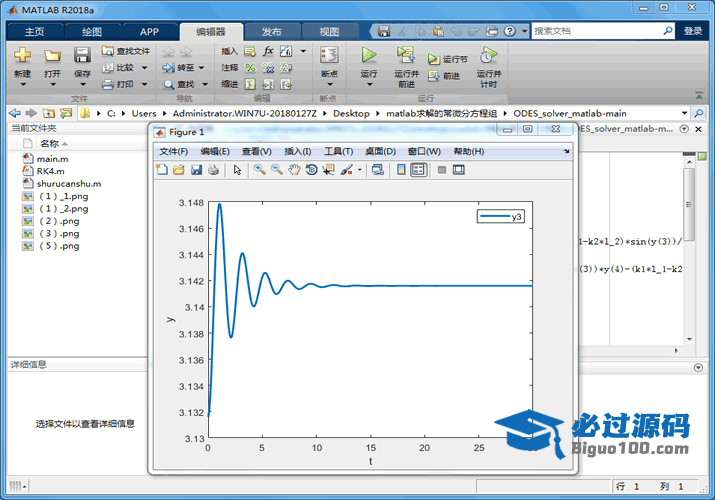Toggle Insert Legend in Figure toolbar
The image size is (715, 500).
pyautogui.click(x=418, y=170)
